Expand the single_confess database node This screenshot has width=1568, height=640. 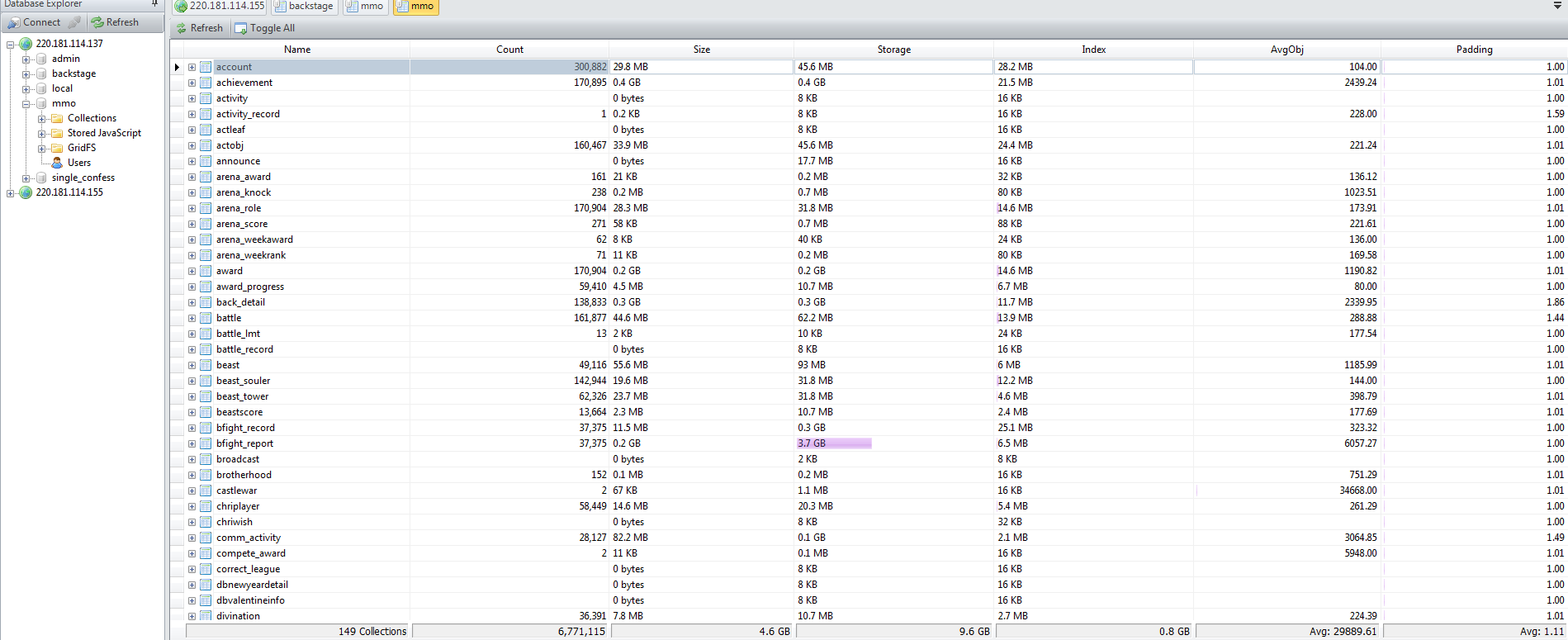click(x=26, y=178)
